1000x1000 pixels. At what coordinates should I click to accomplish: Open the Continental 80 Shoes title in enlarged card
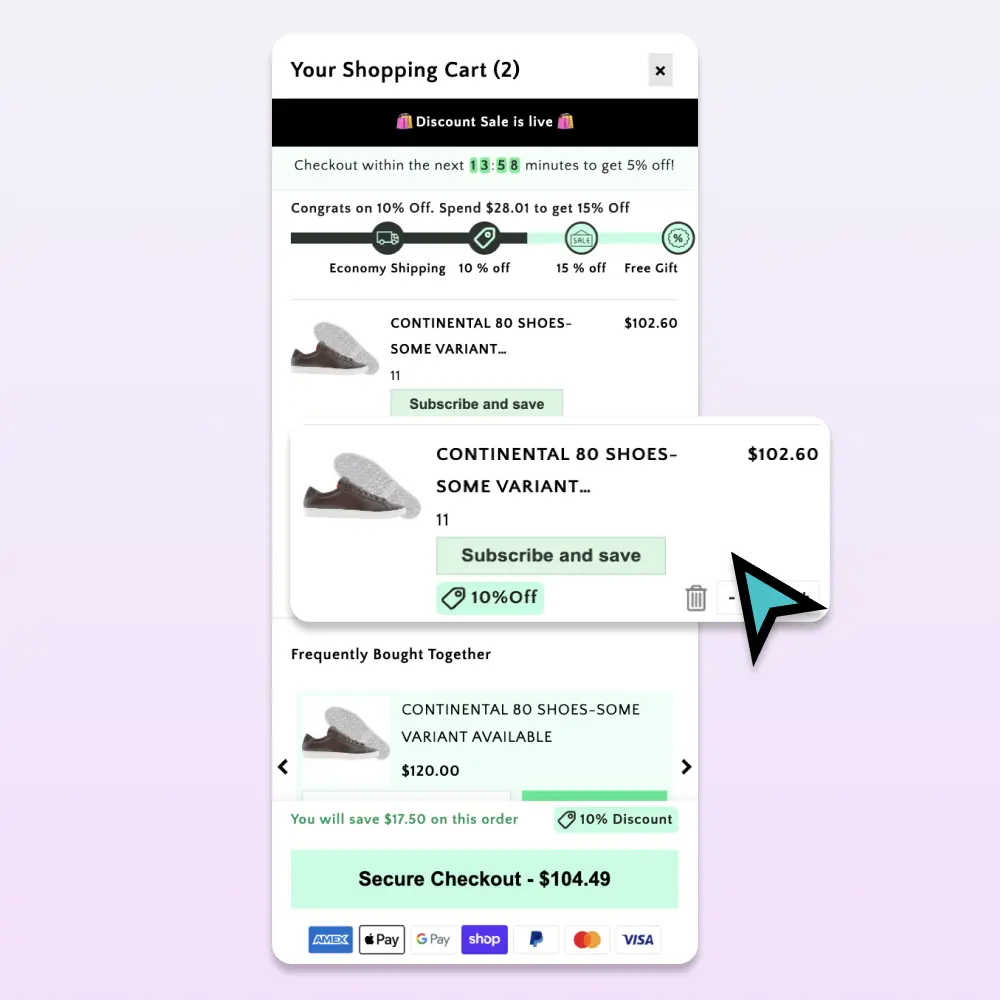557,470
